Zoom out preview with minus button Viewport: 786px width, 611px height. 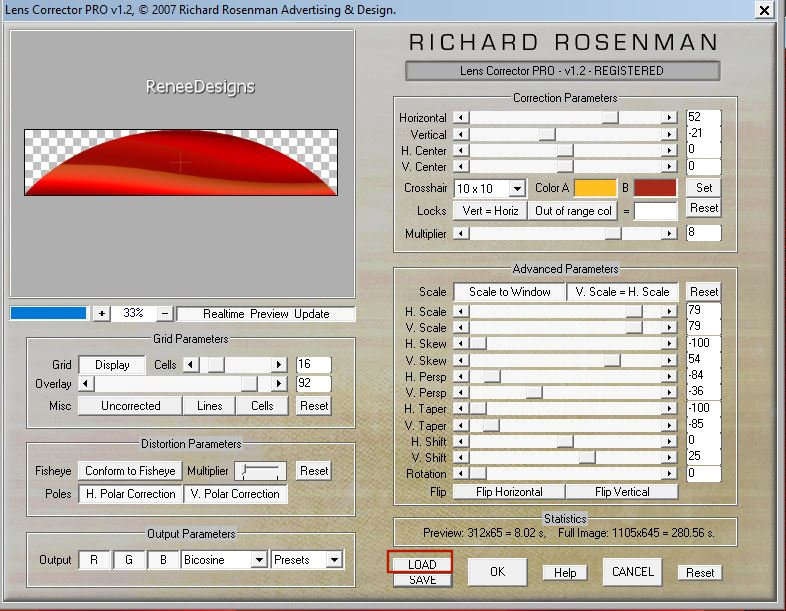[x=165, y=314]
